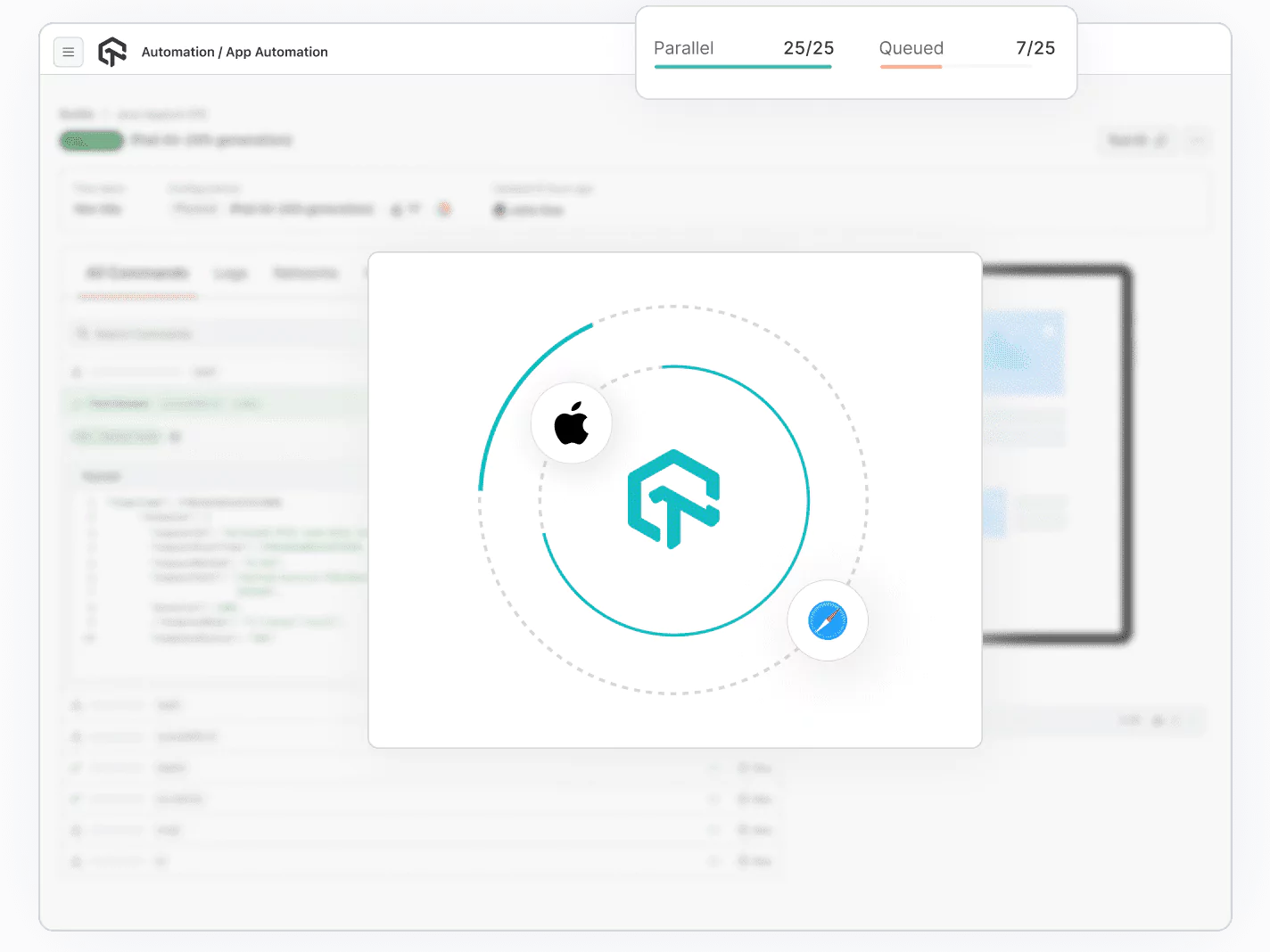Click the Builds breadcrumb link
The image size is (1270, 952).
point(77,114)
